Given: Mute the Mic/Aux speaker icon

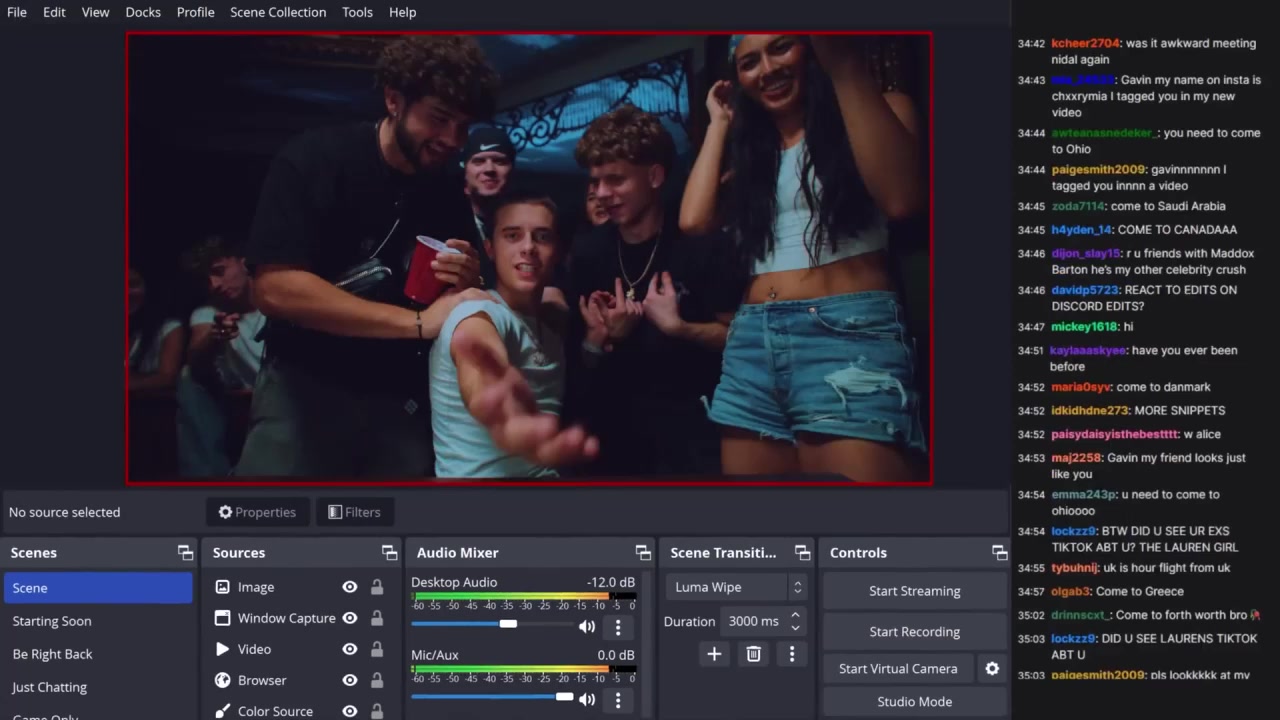Looking at the screenshot, I should click(587, 700).
